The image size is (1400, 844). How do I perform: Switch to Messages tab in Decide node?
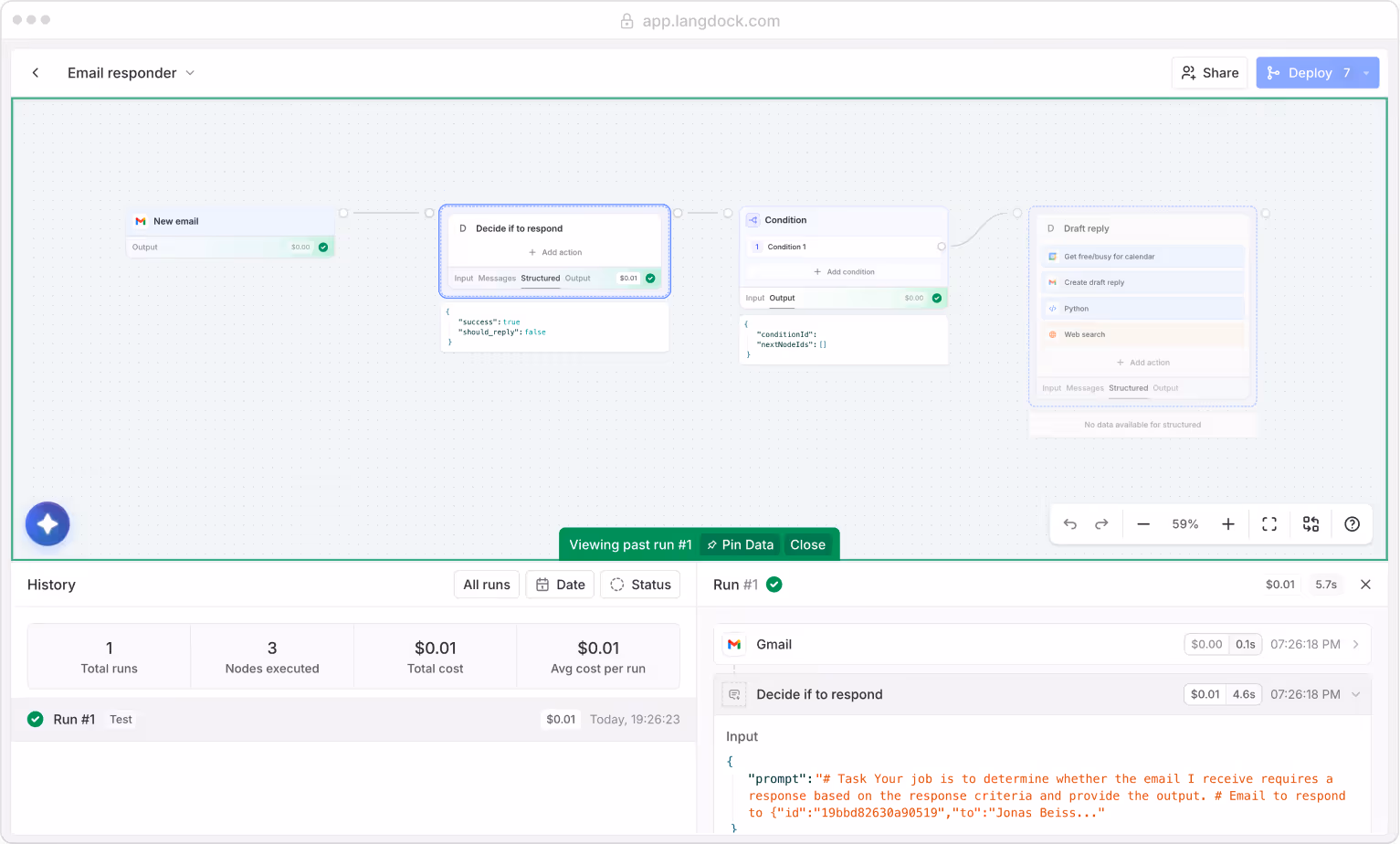click(x=497, y=279)
